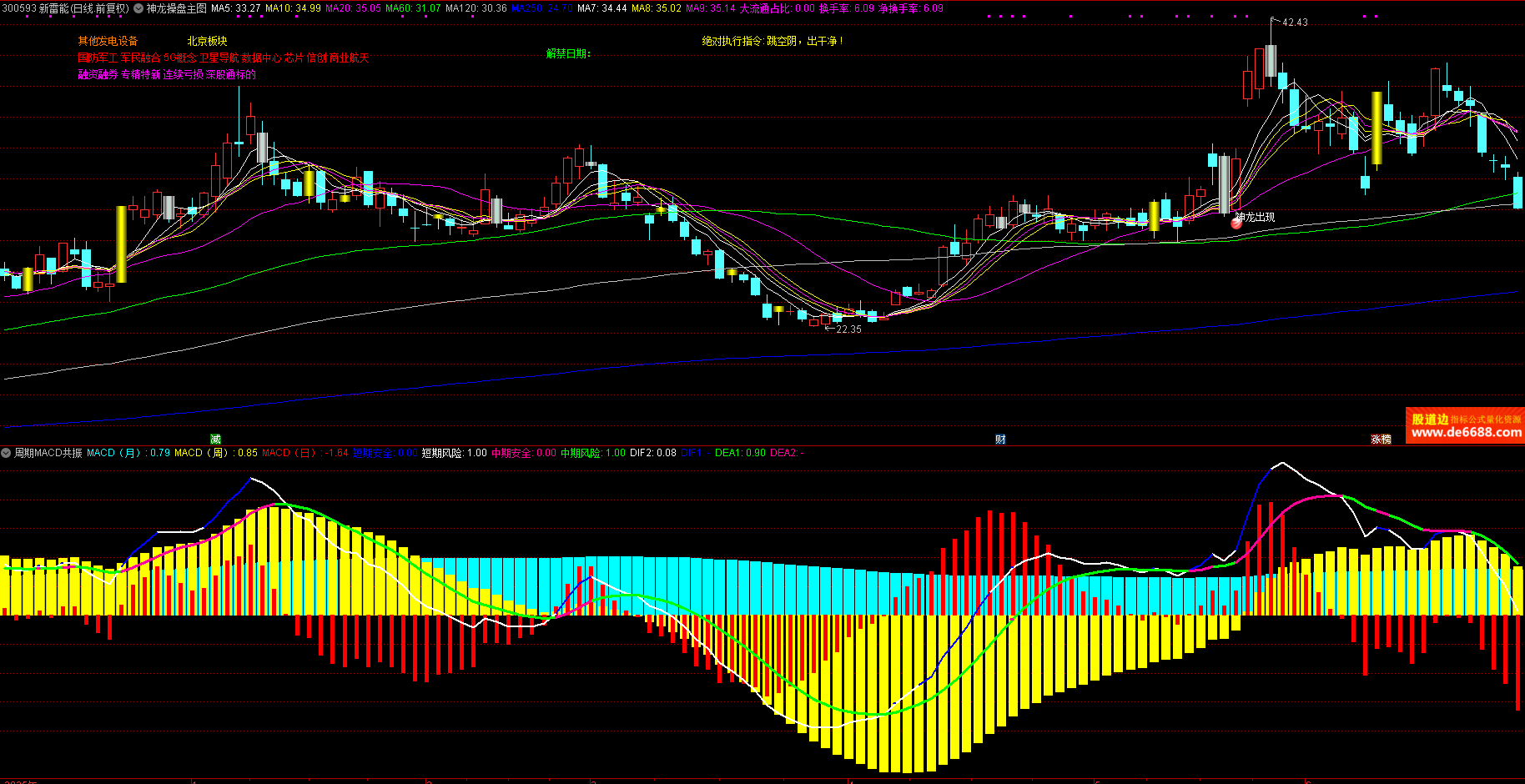Click the MA8: 35.02 label
This screenshot has height=784, width=1525.
coord(657,8)
